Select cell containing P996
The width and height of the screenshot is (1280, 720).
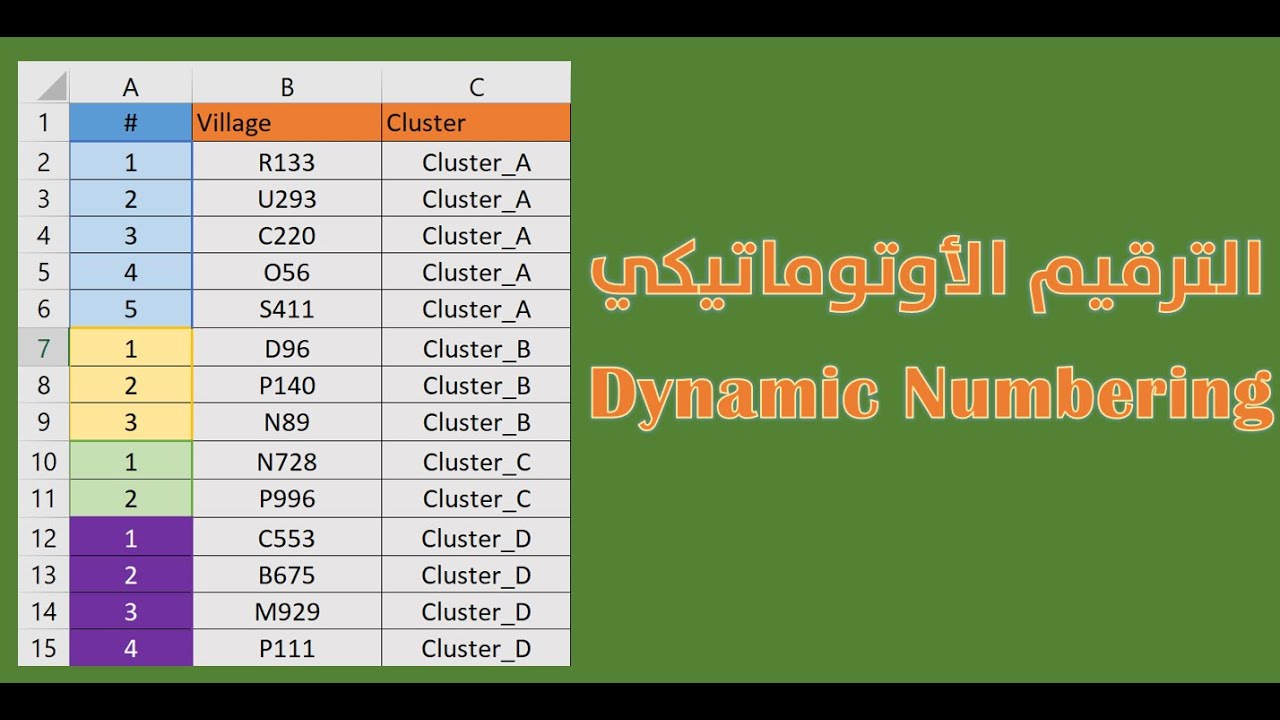tap(287, 498)
